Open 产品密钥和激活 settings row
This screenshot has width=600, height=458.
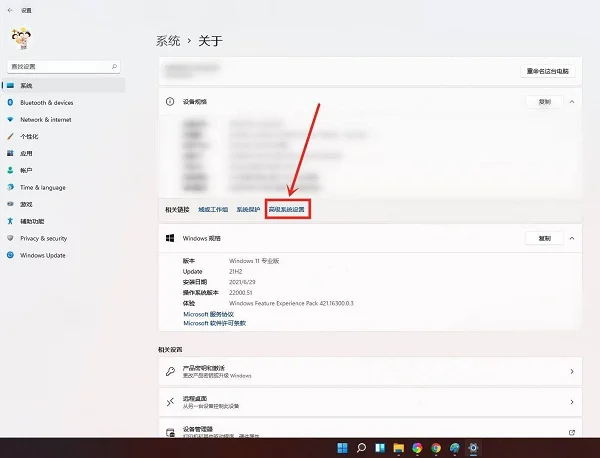pos(370,372)
